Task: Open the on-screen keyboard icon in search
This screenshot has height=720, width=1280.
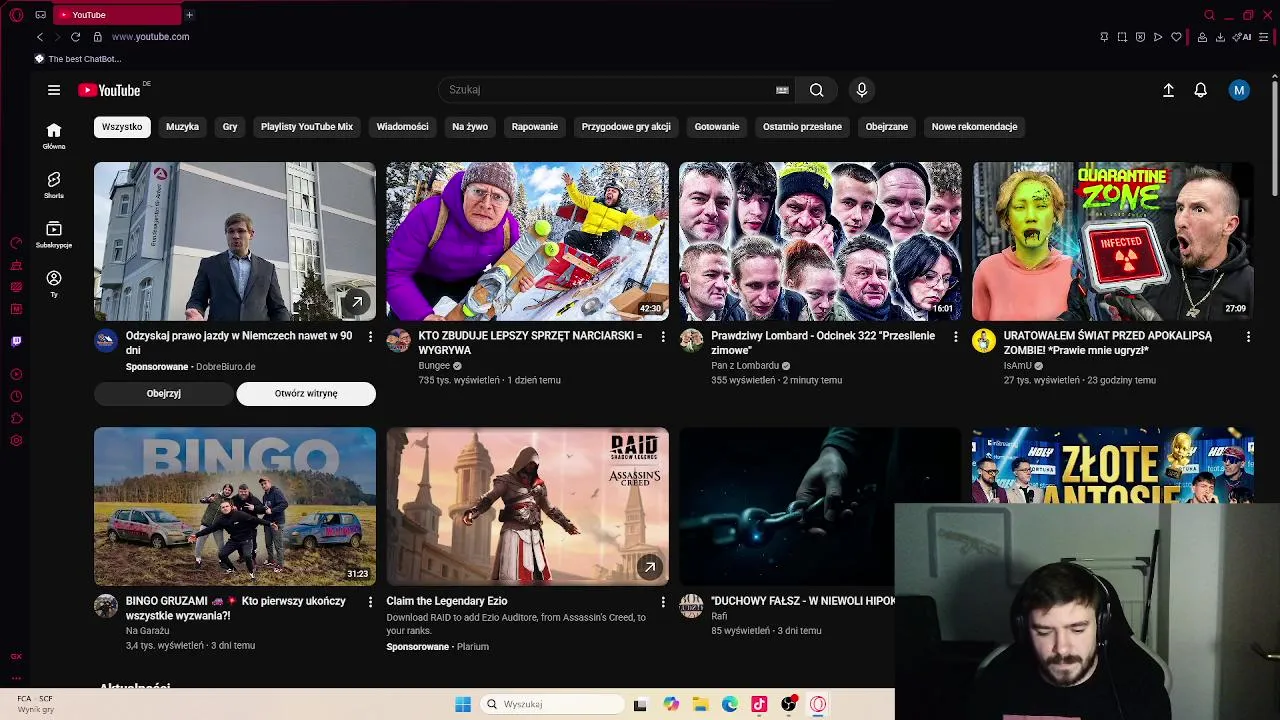Action: (x=782, y=90)
